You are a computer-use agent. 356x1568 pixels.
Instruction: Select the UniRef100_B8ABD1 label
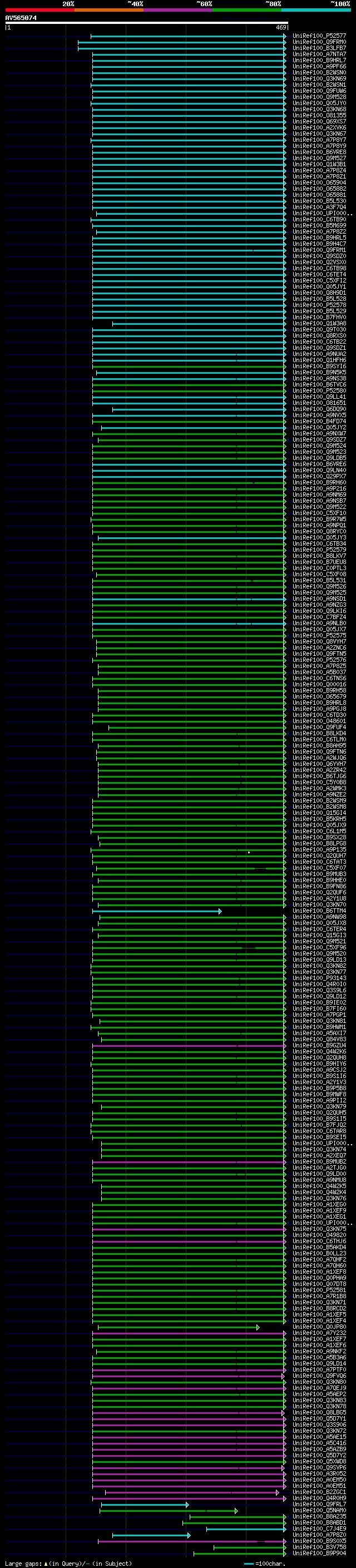click(x=319, y=1522)
